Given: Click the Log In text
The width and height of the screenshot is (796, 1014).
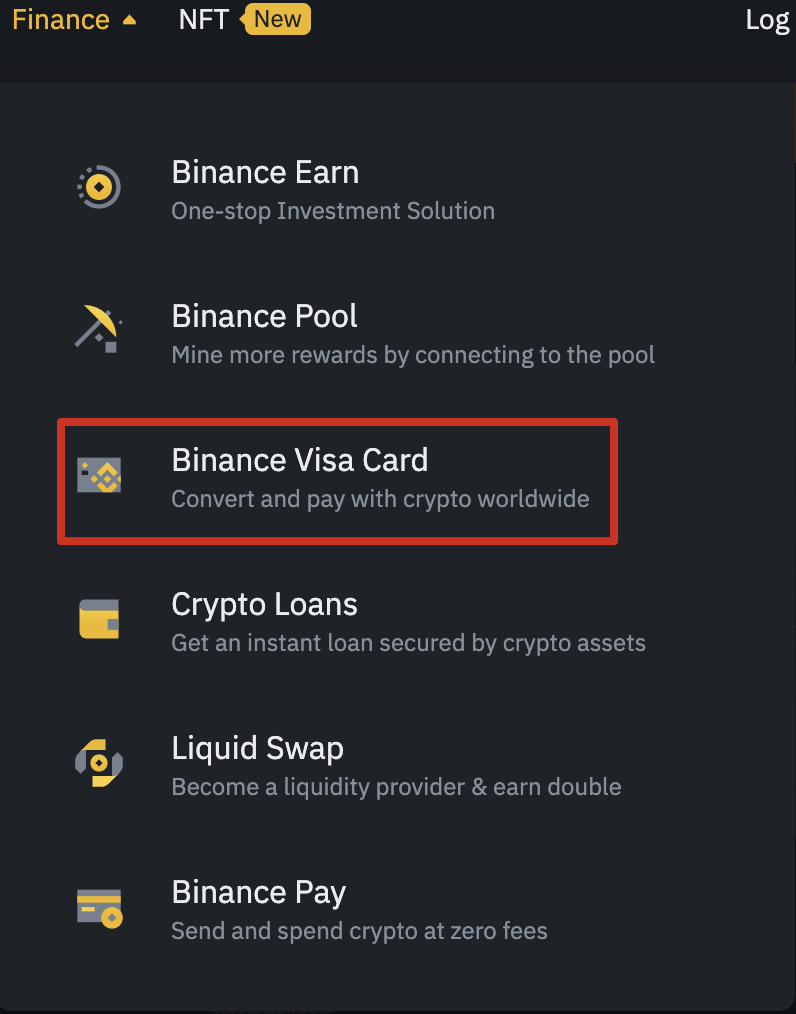Looking at the screenshot, I should (768, 18).
